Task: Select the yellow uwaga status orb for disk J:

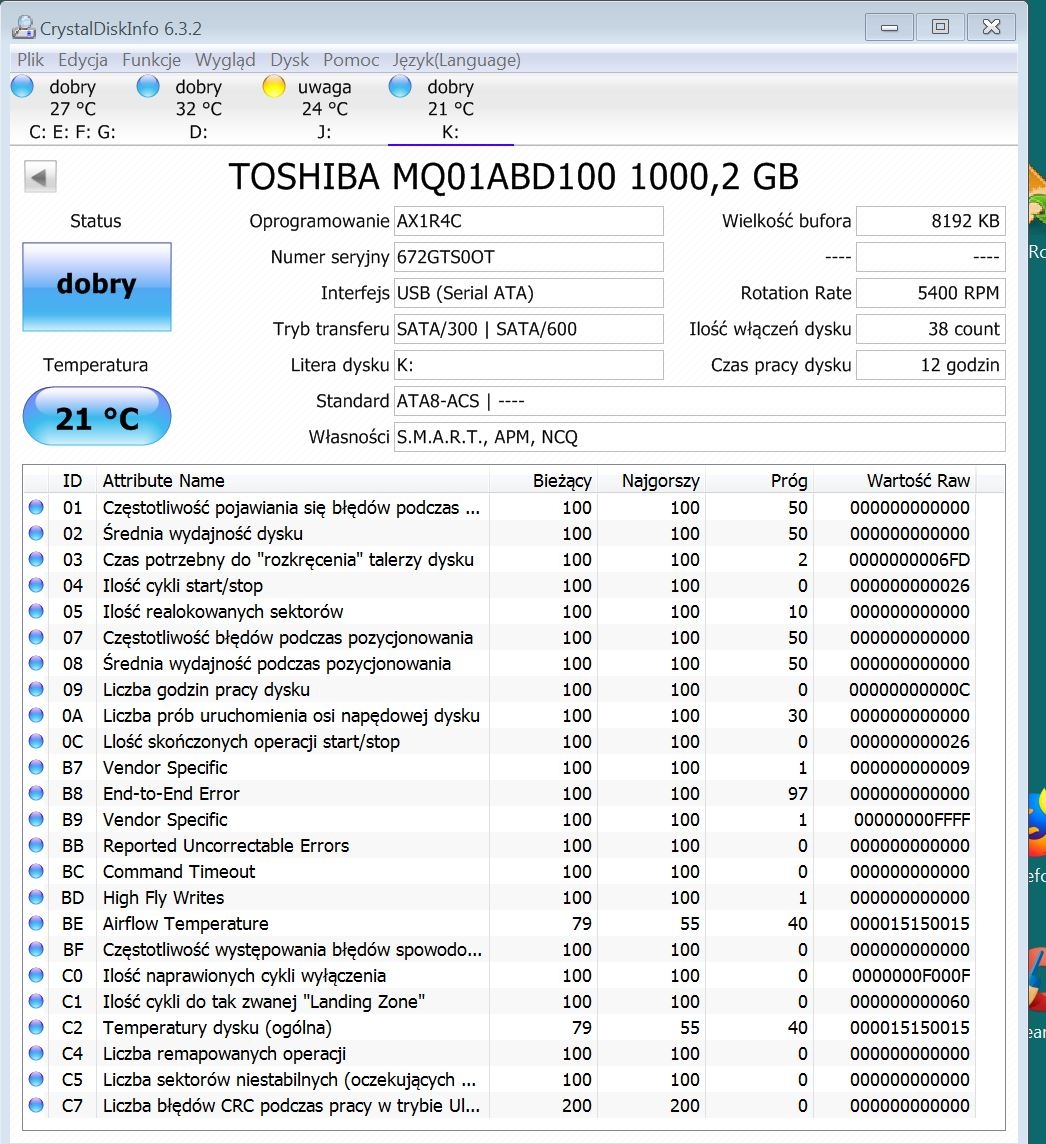Action: (x=274, y=86)
